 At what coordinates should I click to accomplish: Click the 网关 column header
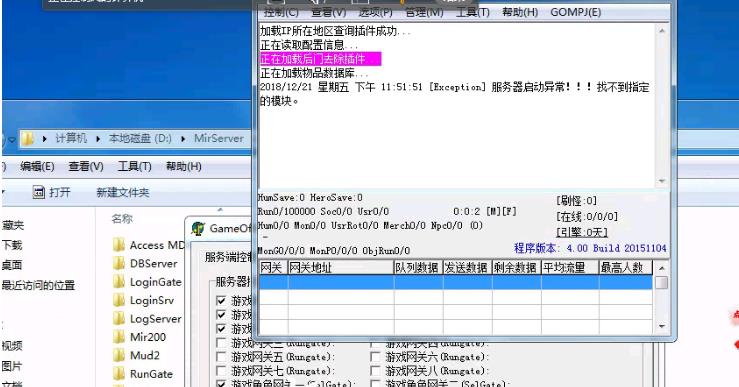tap(273, 268)
